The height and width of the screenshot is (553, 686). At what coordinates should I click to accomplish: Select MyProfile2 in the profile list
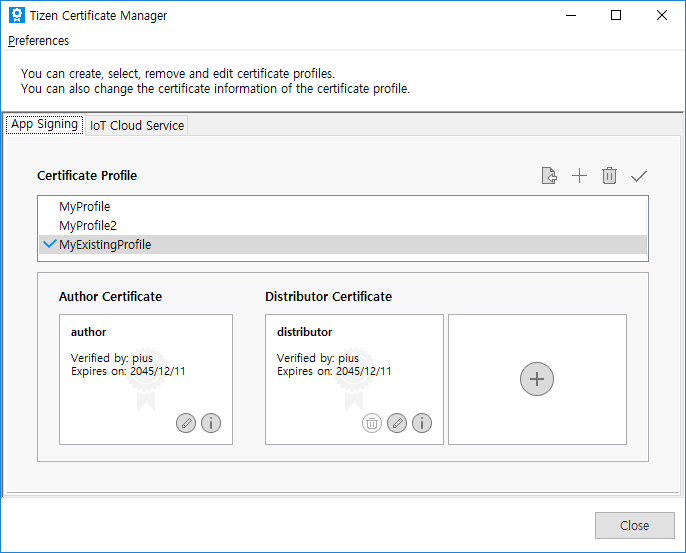88,225
